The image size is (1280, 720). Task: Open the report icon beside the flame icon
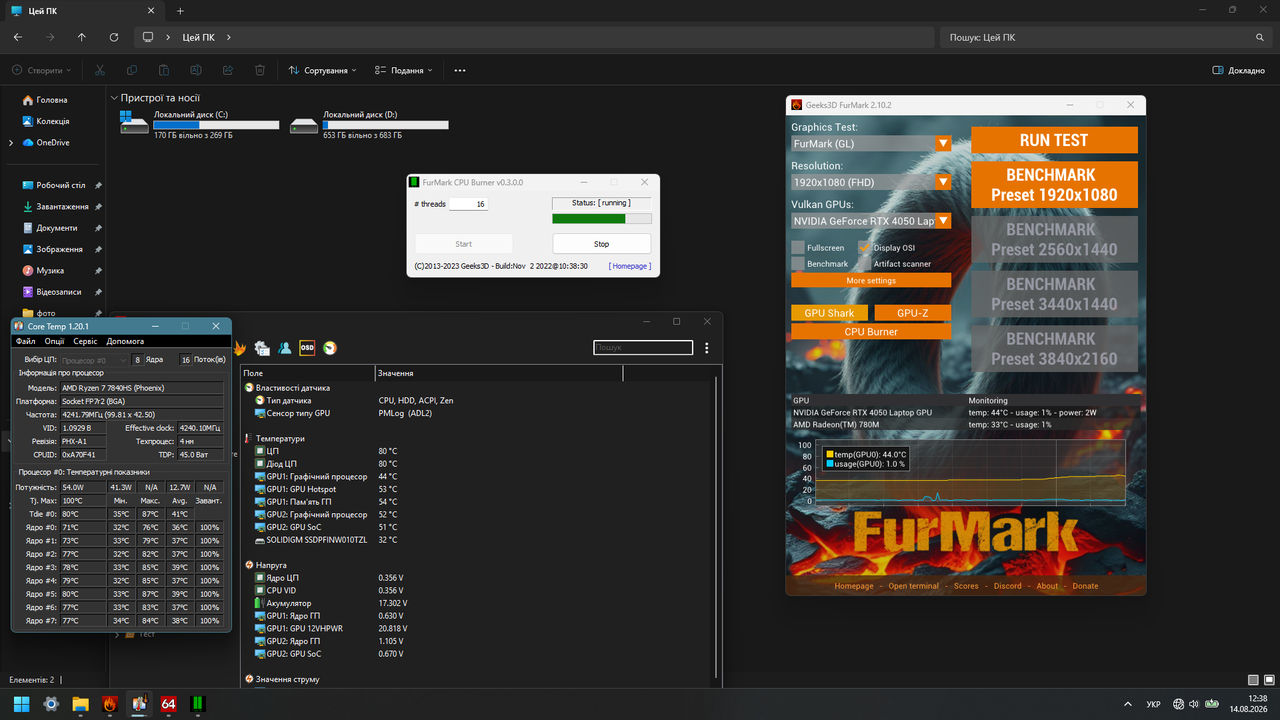click(262, 348)
